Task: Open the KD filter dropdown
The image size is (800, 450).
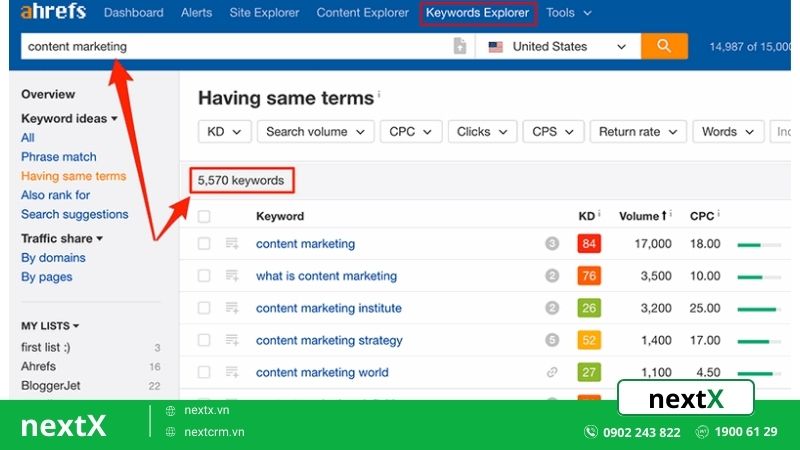Action: coord(224,132)
